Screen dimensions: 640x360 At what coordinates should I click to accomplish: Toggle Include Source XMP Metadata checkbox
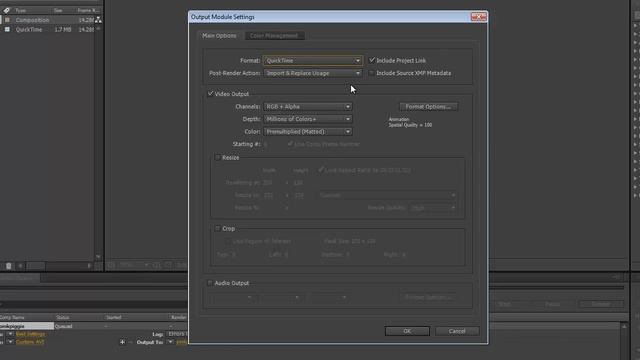[x=372, y=73]
